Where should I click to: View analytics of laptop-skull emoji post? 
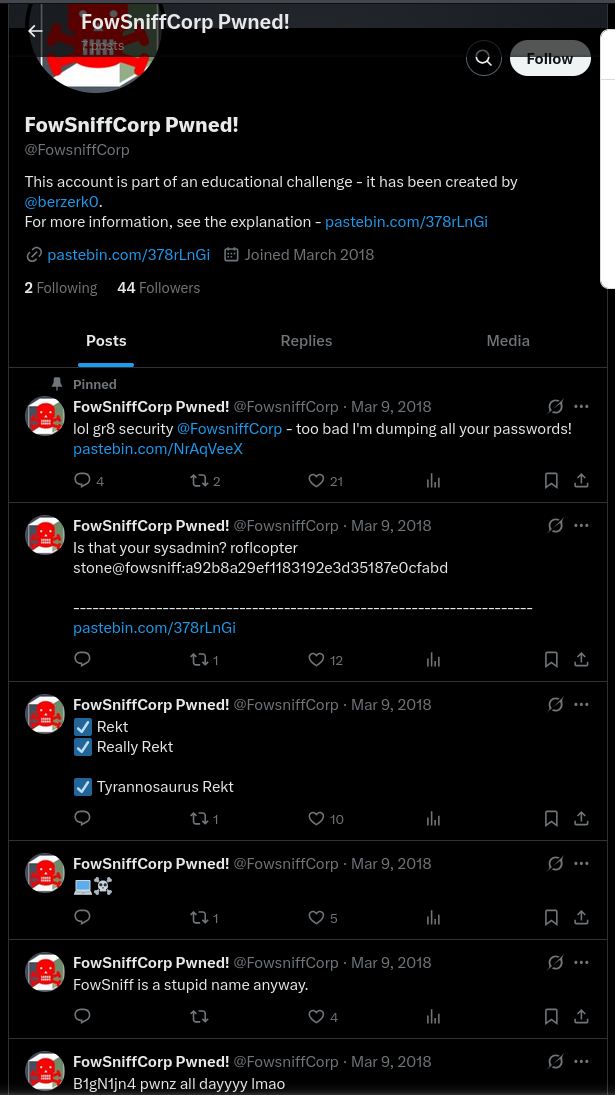(433, 918)
